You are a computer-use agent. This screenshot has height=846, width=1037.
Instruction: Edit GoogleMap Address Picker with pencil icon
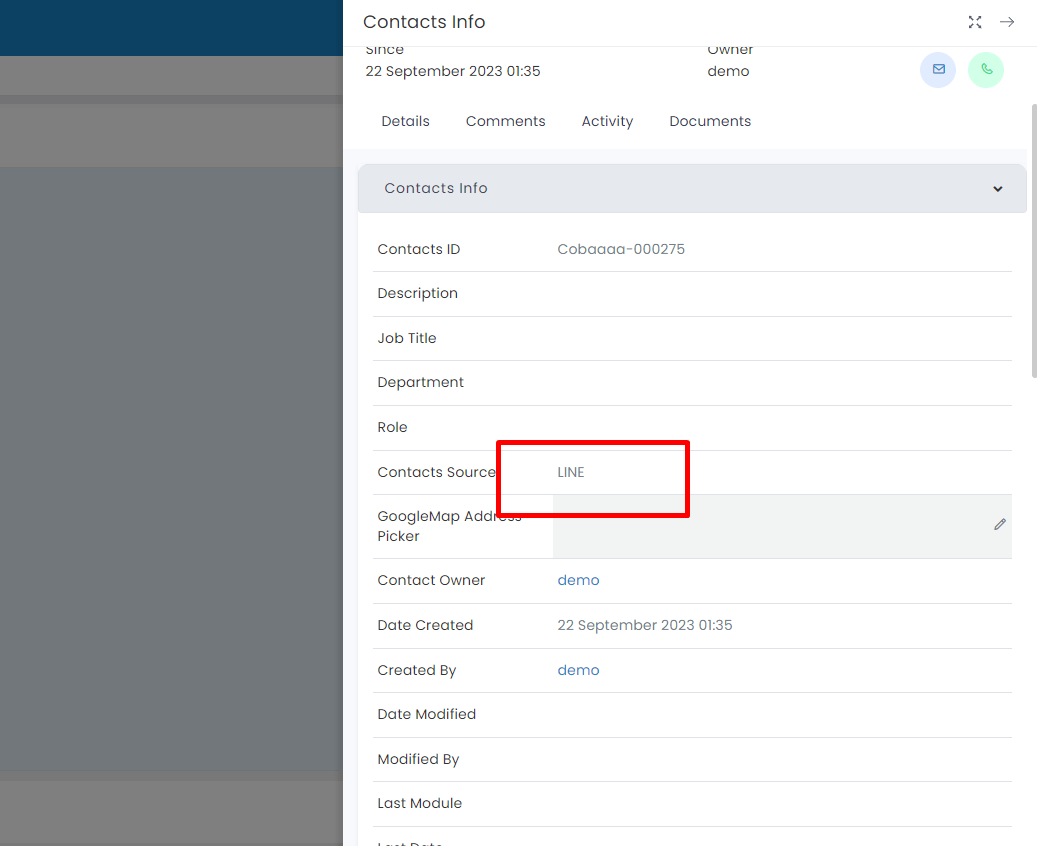click(x=999, y=525)
